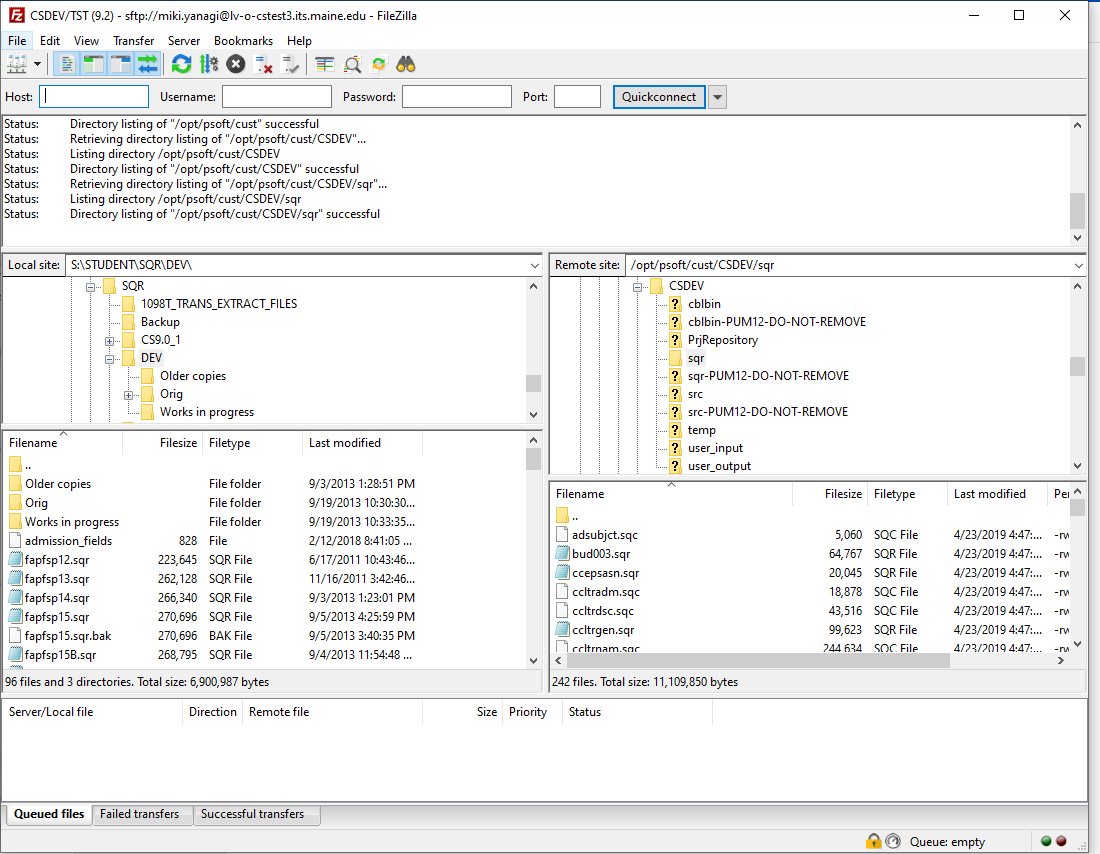This screenshot has width=1100, height=854.
Task: Open the Edit menu
Action: pyautogui.click(x=50, y=41)
